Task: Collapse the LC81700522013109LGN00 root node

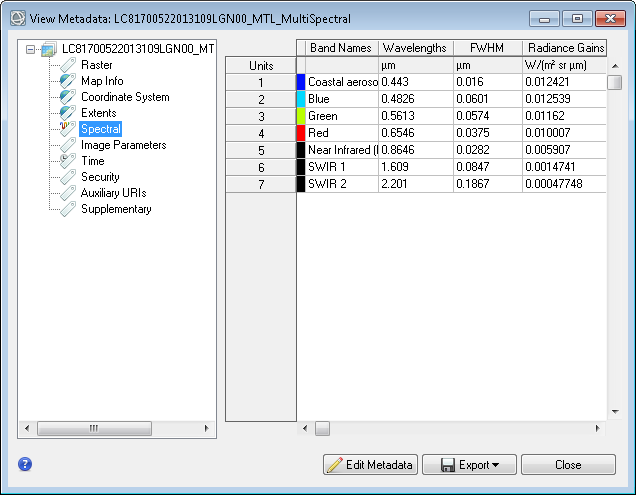Action: coord(33,49)
